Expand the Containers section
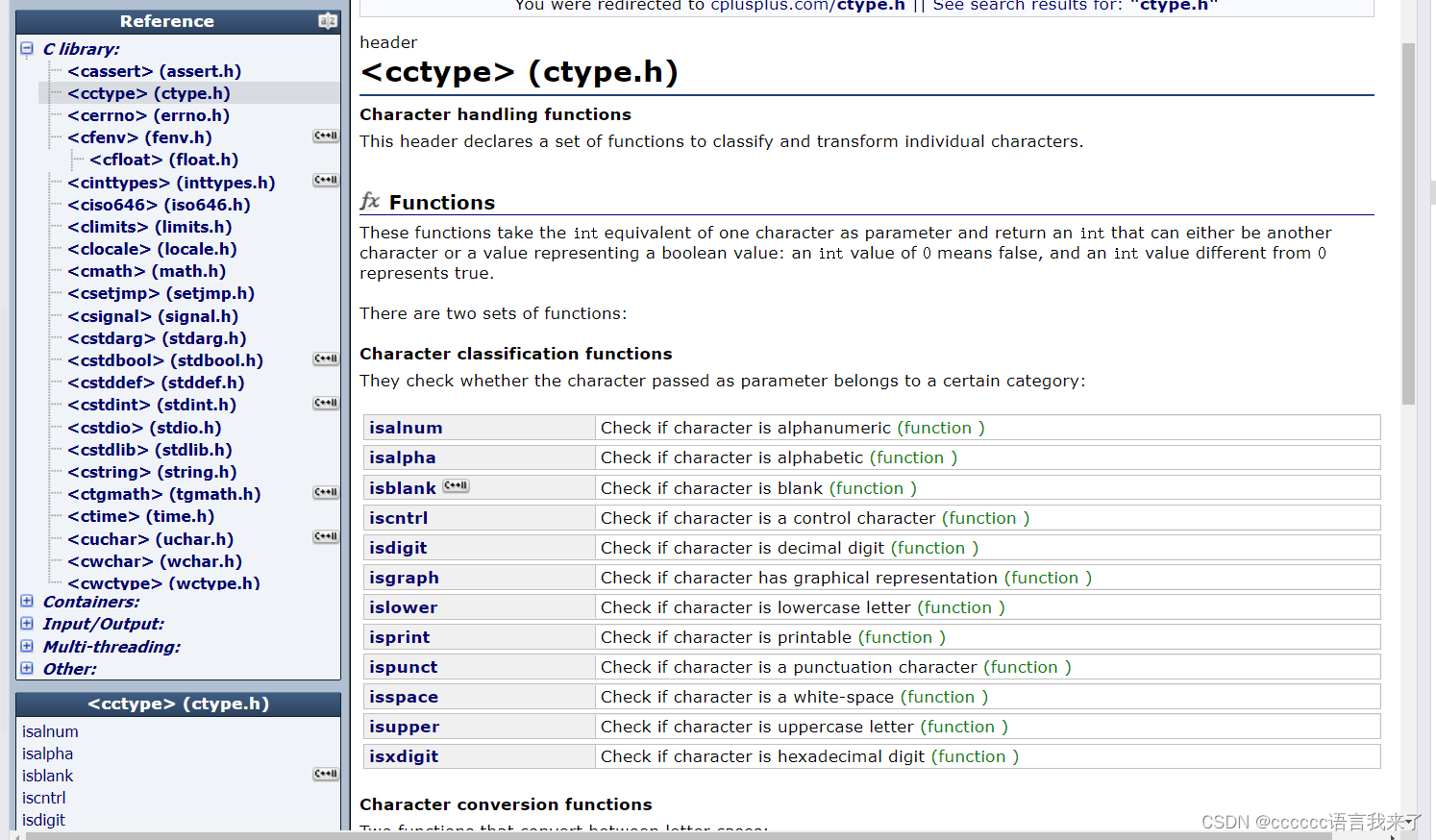 point(27,601)
